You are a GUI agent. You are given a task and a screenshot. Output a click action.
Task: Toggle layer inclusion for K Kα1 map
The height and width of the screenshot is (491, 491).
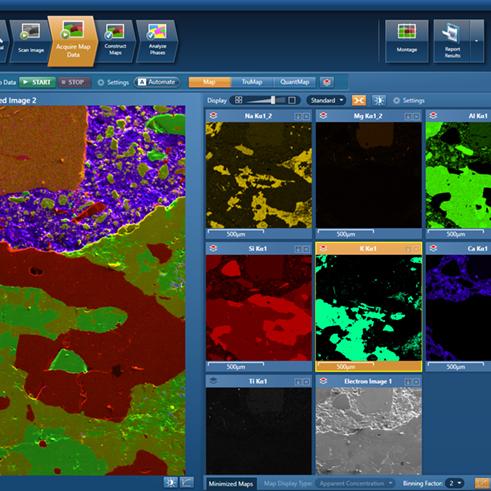coord(323,248)
